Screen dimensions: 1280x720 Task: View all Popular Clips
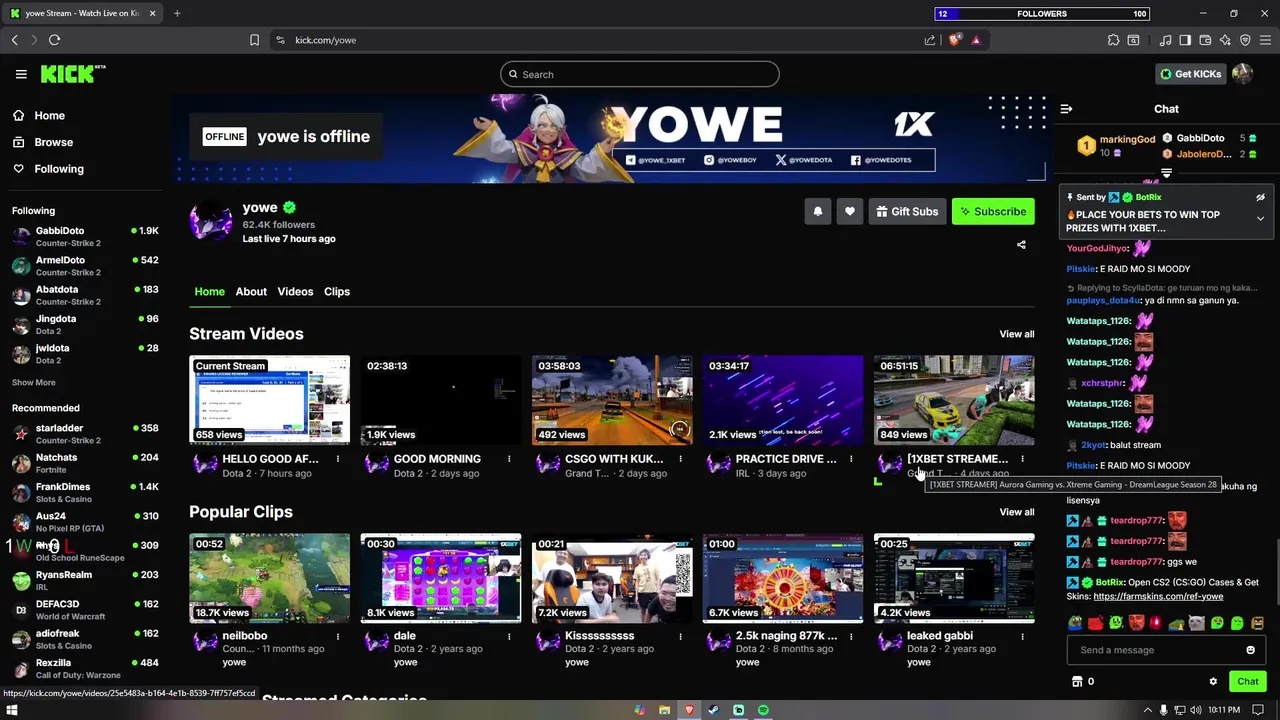1016,512
